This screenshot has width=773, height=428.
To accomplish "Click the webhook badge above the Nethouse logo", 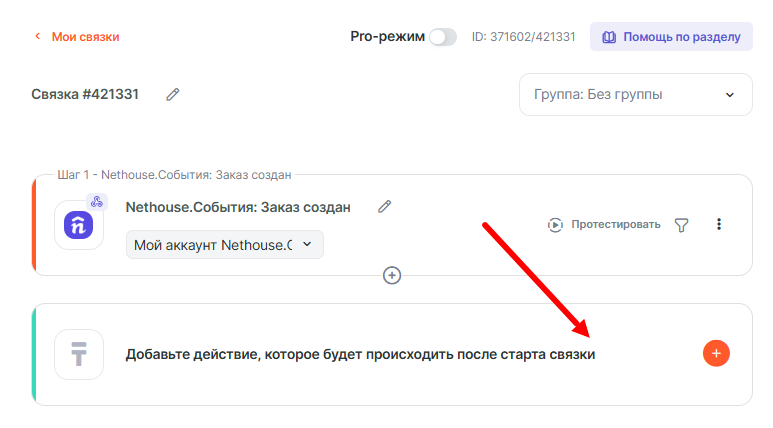I will (97, 201).
